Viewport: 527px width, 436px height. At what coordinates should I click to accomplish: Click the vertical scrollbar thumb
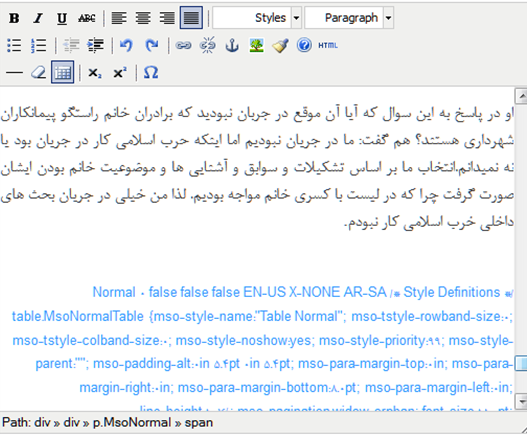[521, 364]
